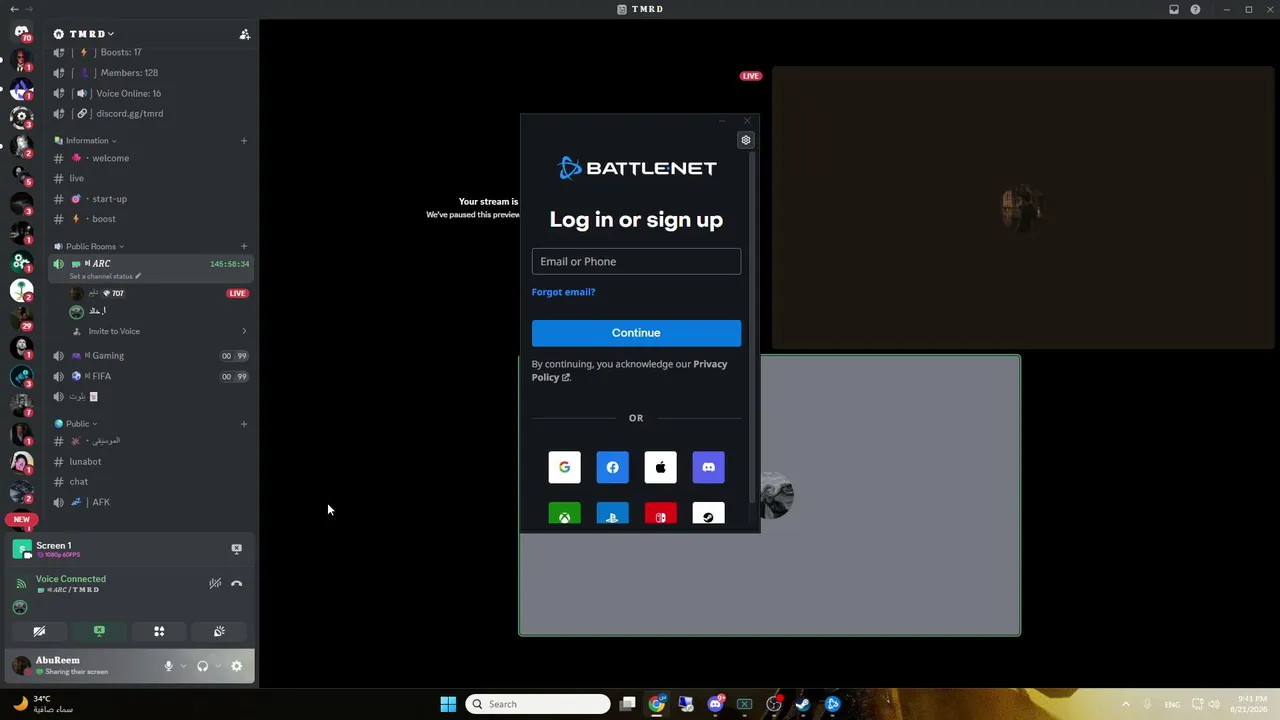The image size is (1280, 720).
Task: Stop streaming with the Screen 1 icon
Action: click(236, 549)
